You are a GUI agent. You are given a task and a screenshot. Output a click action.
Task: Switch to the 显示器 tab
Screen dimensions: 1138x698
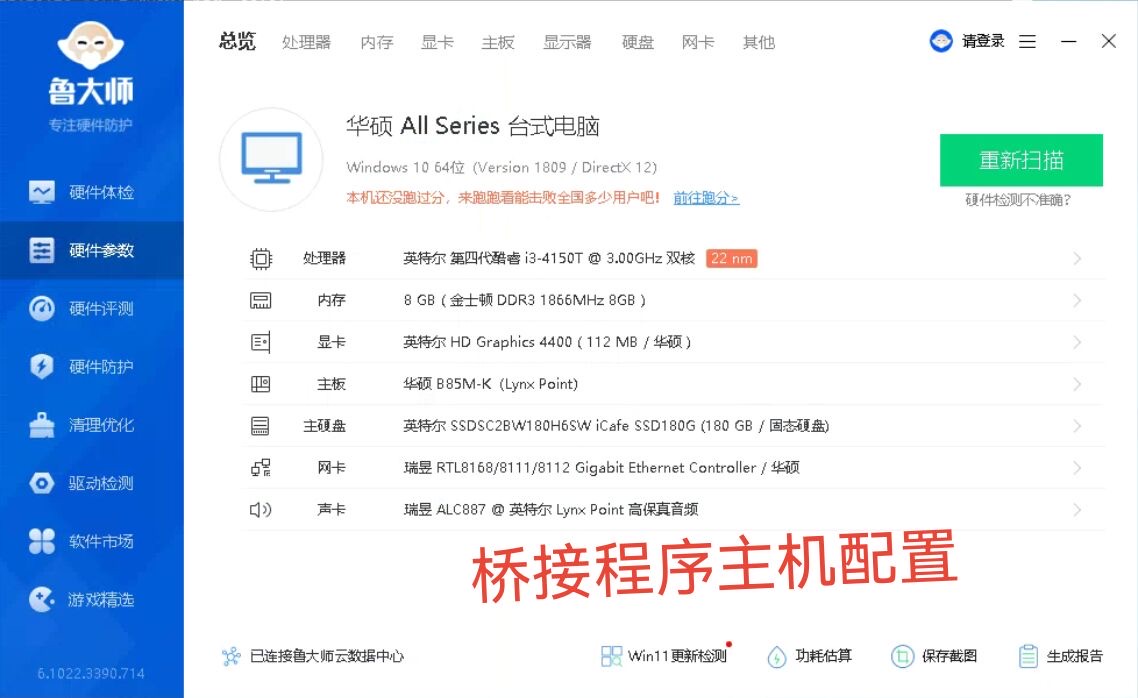[x=568, y=42]
